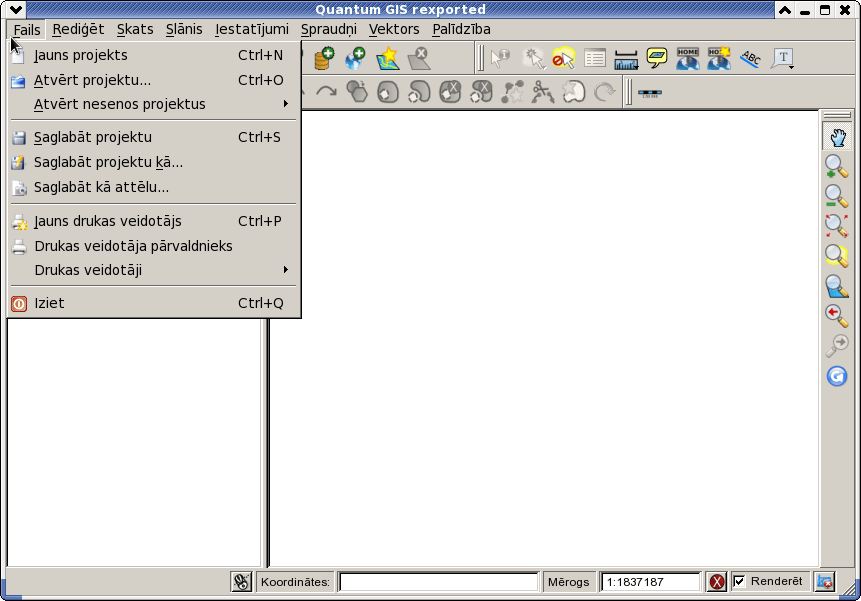Choose Saglabāt kā attēlu... entry

coord(154,187)
